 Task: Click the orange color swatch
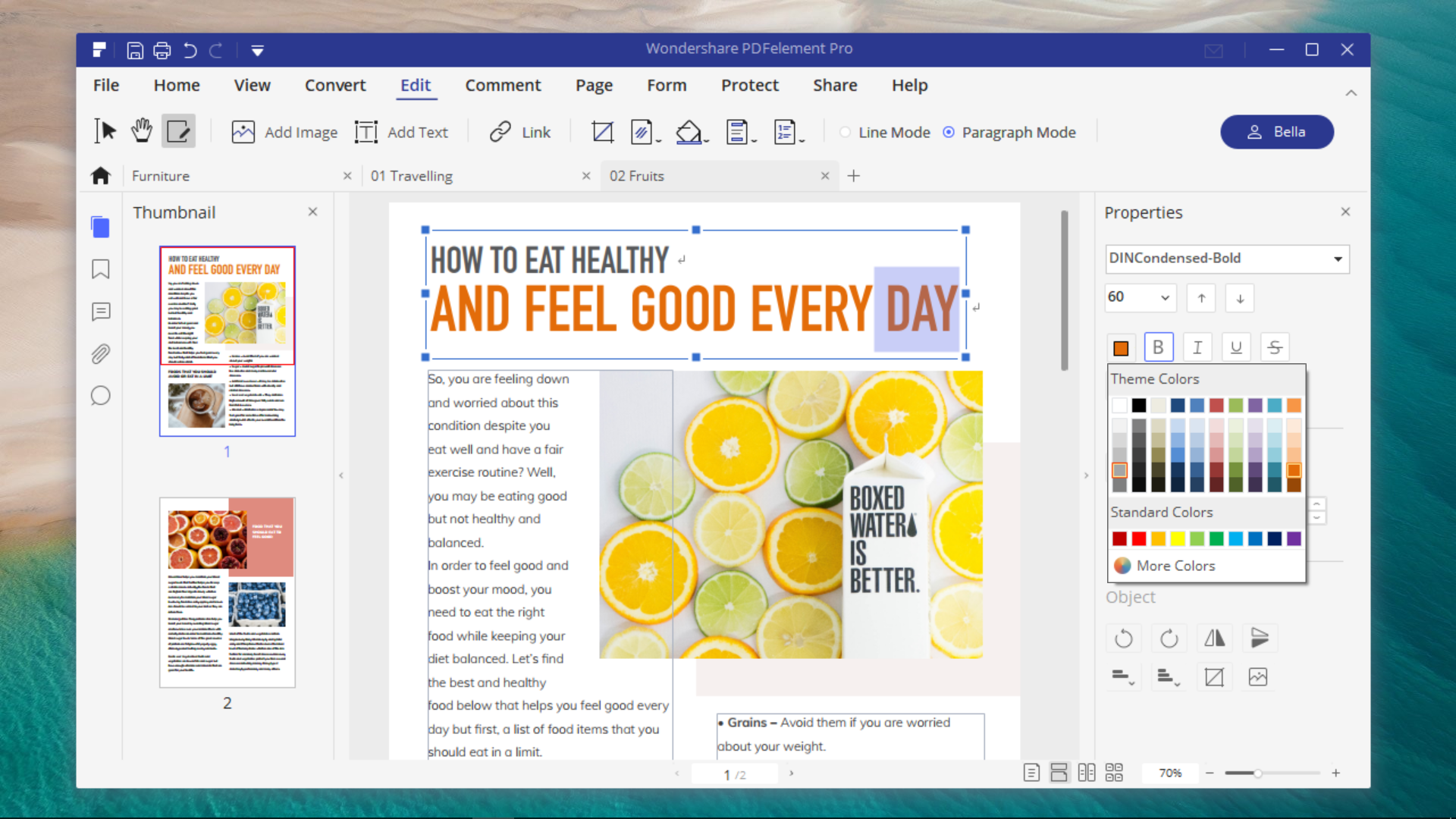coord(1294,471)
